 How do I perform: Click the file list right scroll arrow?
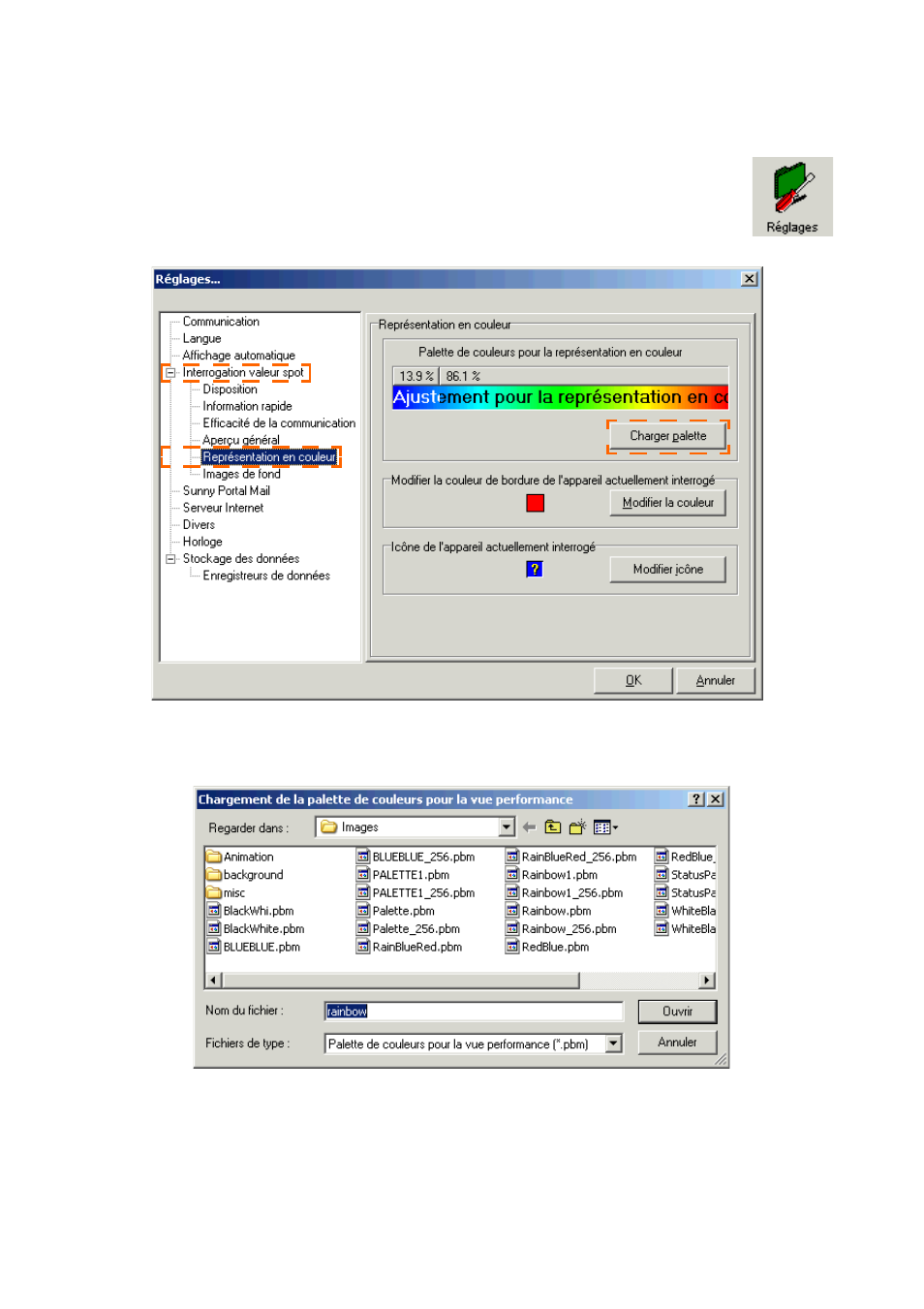(x=707, y=981)
